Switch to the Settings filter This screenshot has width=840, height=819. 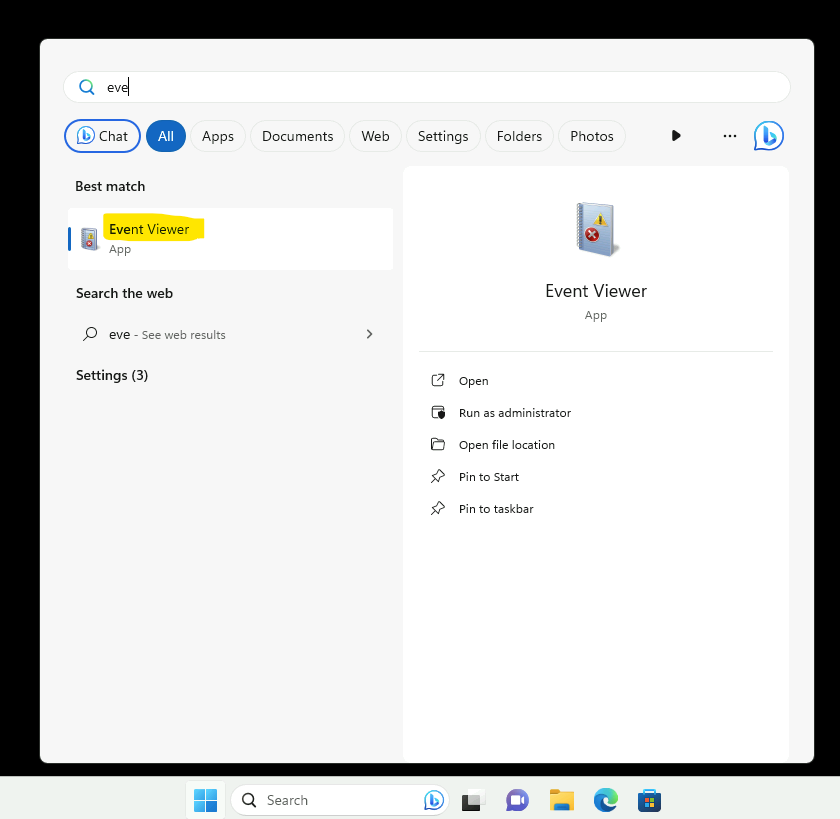point(442,136)
